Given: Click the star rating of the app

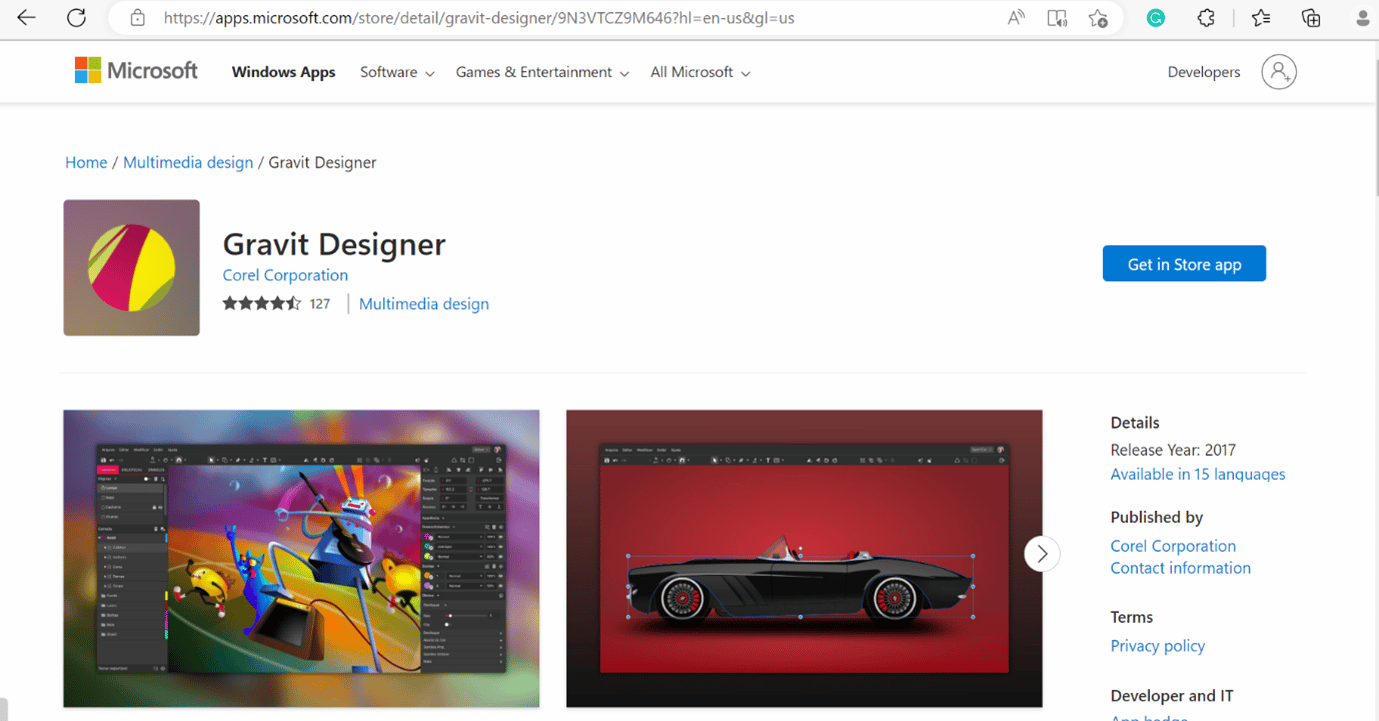Looking at the screenshot, I should coord(261,304).
